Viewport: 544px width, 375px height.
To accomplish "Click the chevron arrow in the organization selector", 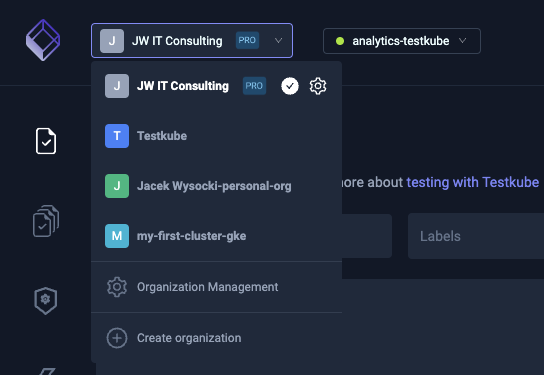I will [x=278, y=41].
